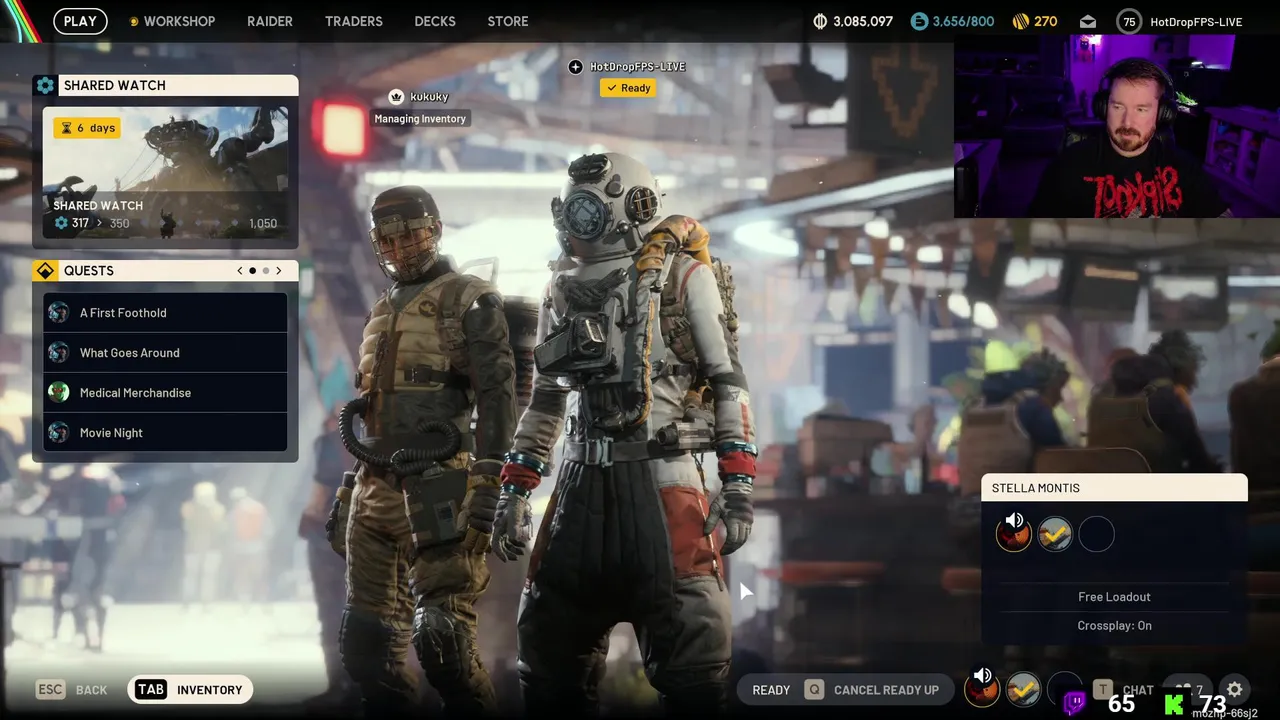Viewport: 1280px width, 720px height.
Task: Click the blue token icon beside 3,656/800
Action: [919, 21]
